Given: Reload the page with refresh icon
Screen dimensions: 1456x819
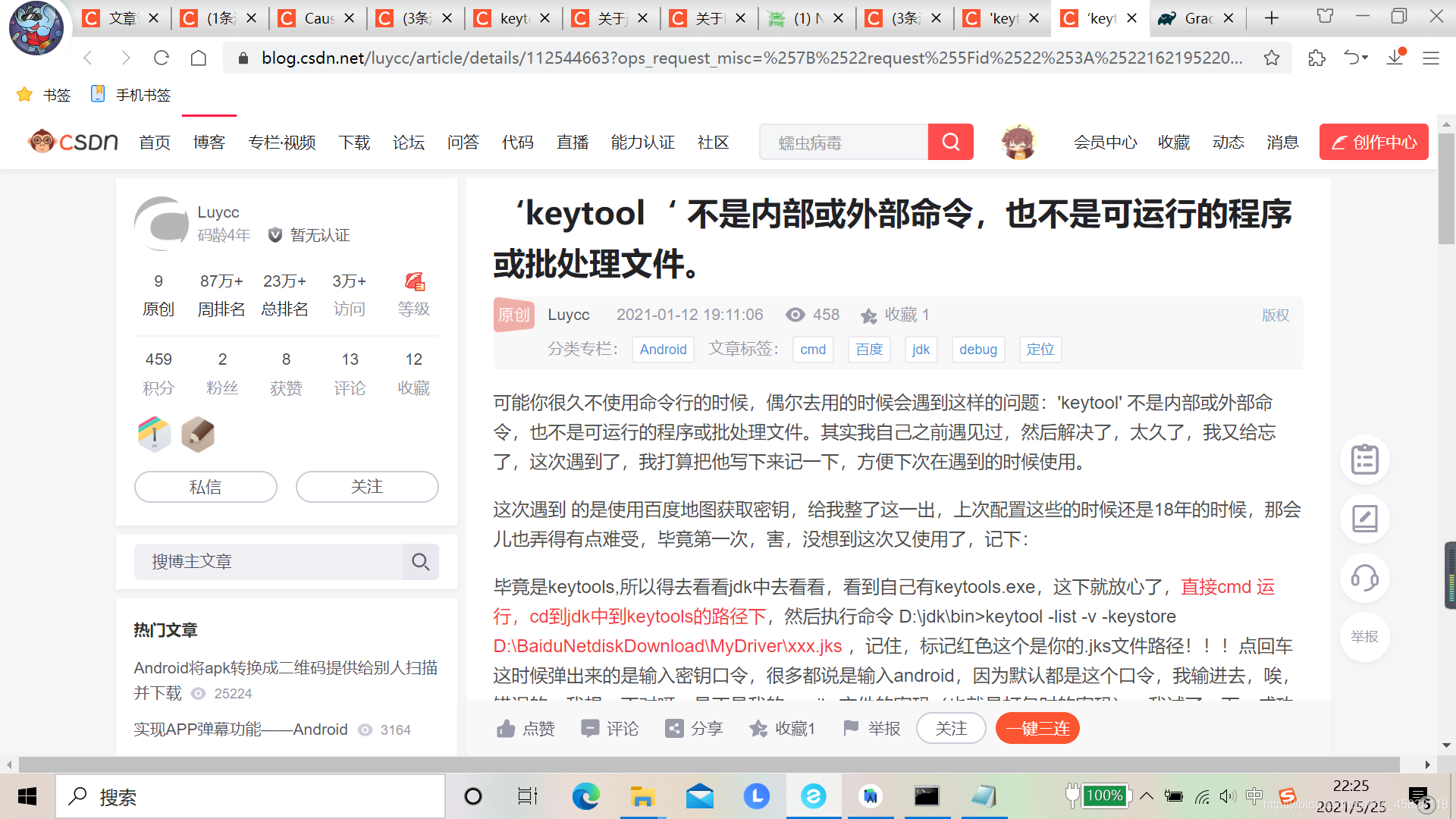Looking at the screenshot, I should click(x=162, y=58).
